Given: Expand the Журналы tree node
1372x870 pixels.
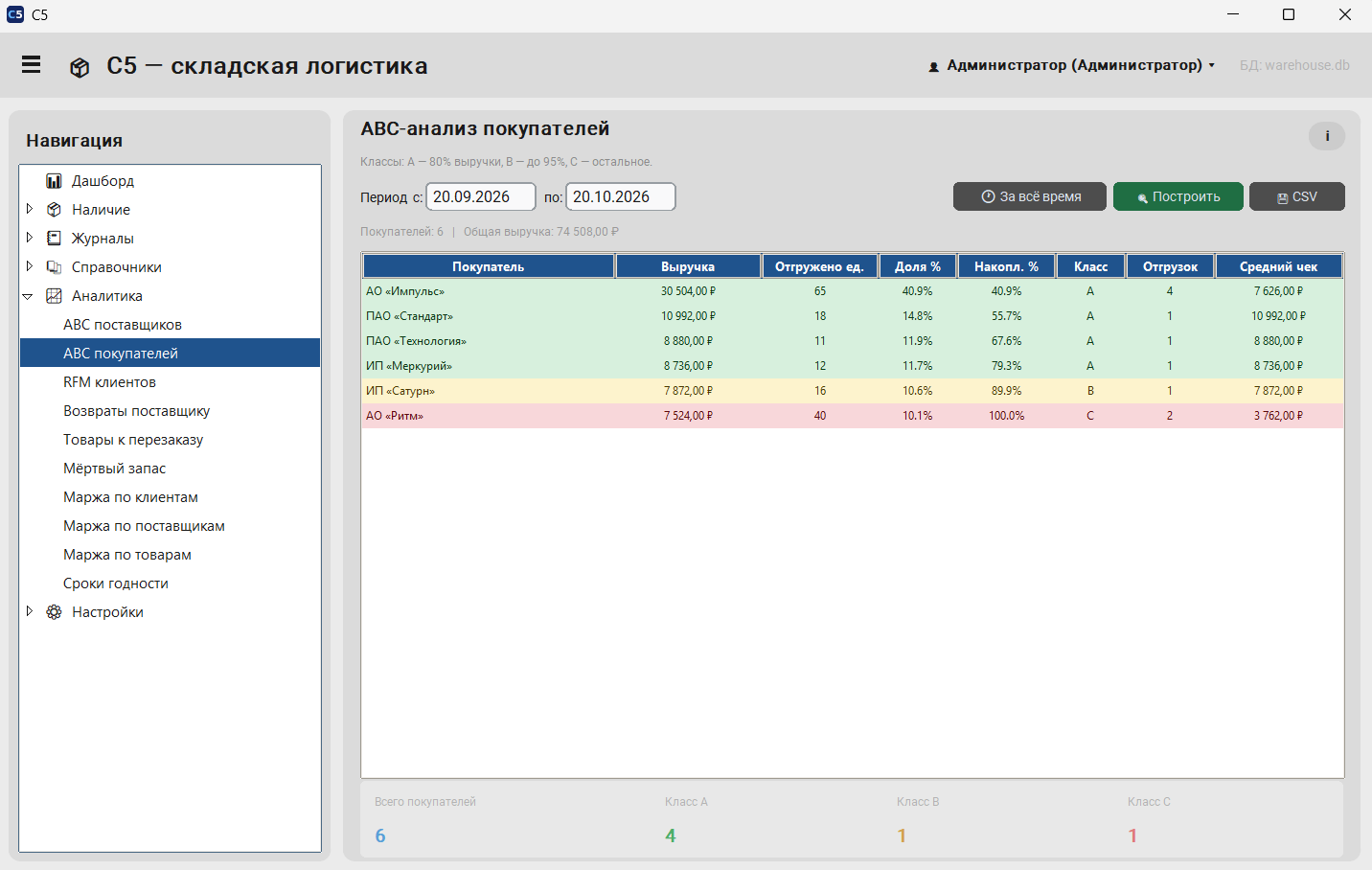Looking at the screenshot, I should click(29, 238).
